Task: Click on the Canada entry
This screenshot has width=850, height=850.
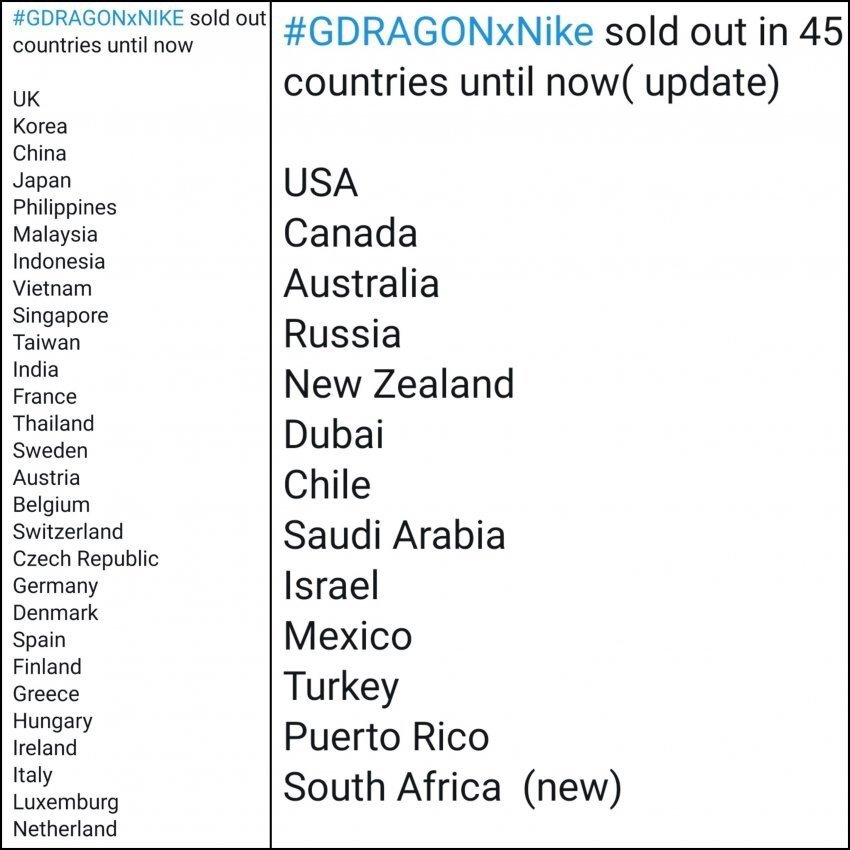Action: click(x=350, y=234)
